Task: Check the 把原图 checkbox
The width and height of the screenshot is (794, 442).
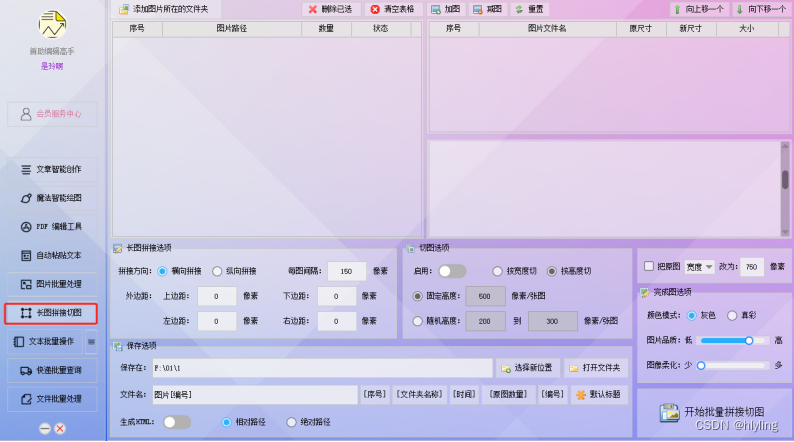Action: [x=649, y=266]
